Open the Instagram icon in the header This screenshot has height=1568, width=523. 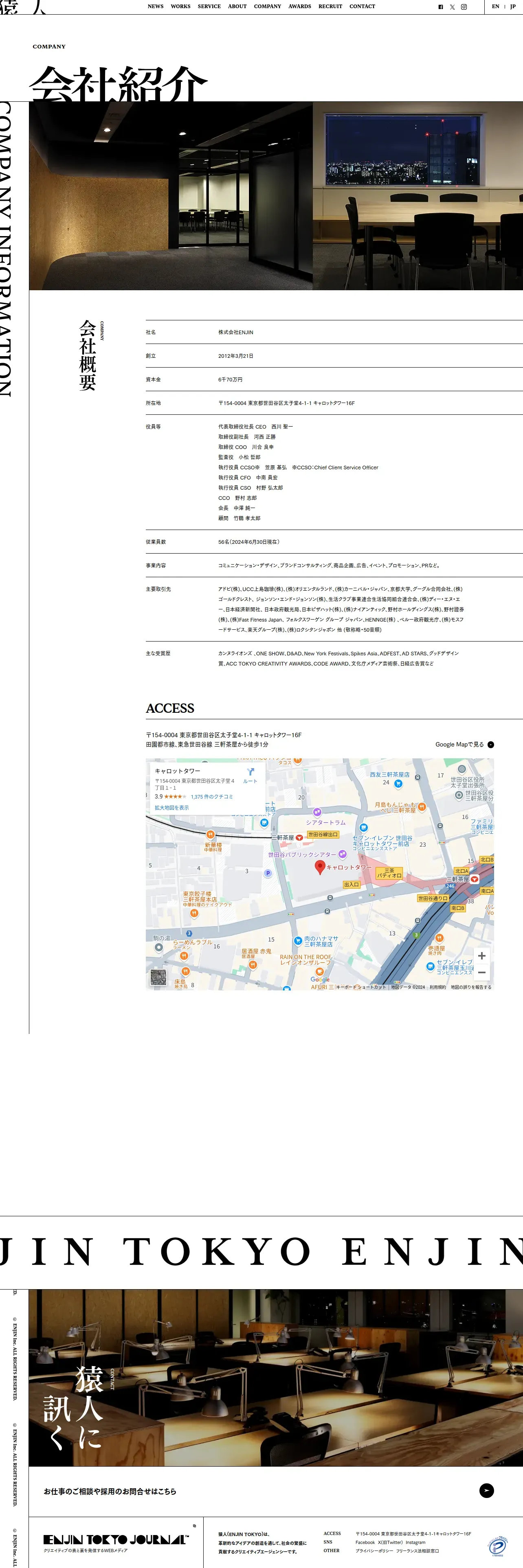click(x=464, y=7)
